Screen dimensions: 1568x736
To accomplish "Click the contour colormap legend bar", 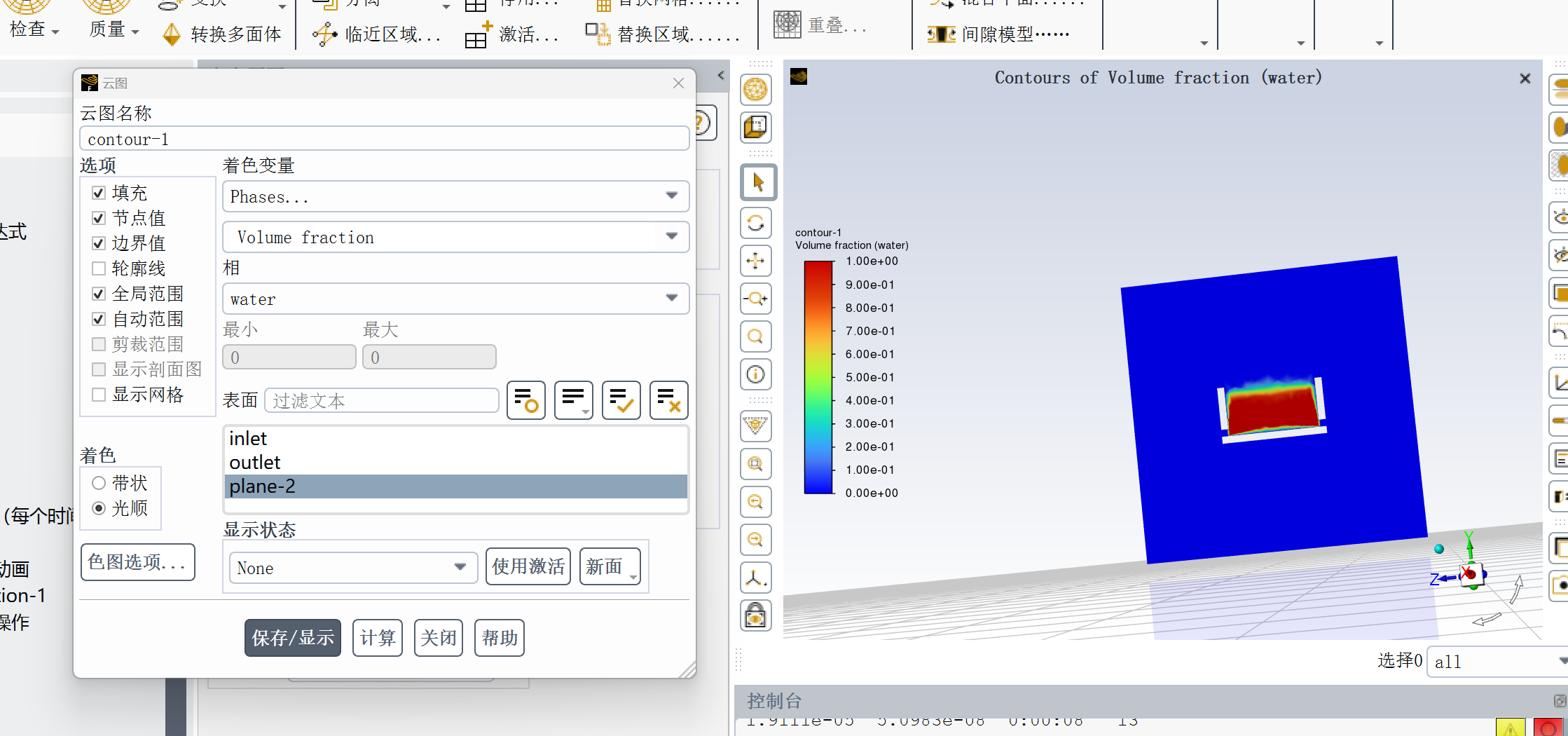I will click(x=818, y=377).
